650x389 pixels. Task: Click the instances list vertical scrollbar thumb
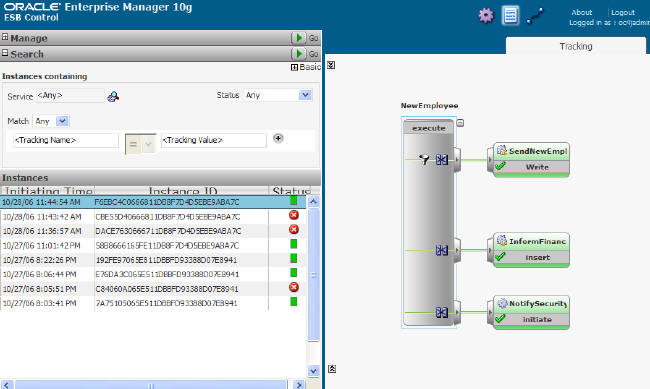click(314, 275)
